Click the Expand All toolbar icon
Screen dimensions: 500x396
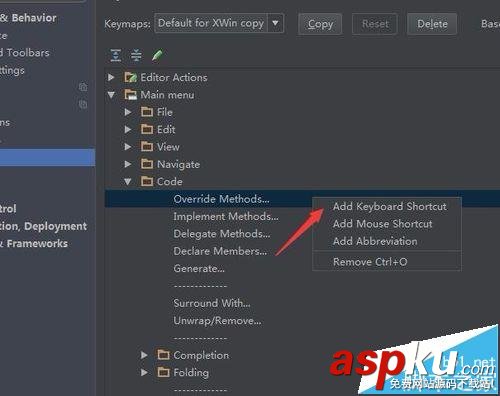pyautogui.click(x=116, y=55)
